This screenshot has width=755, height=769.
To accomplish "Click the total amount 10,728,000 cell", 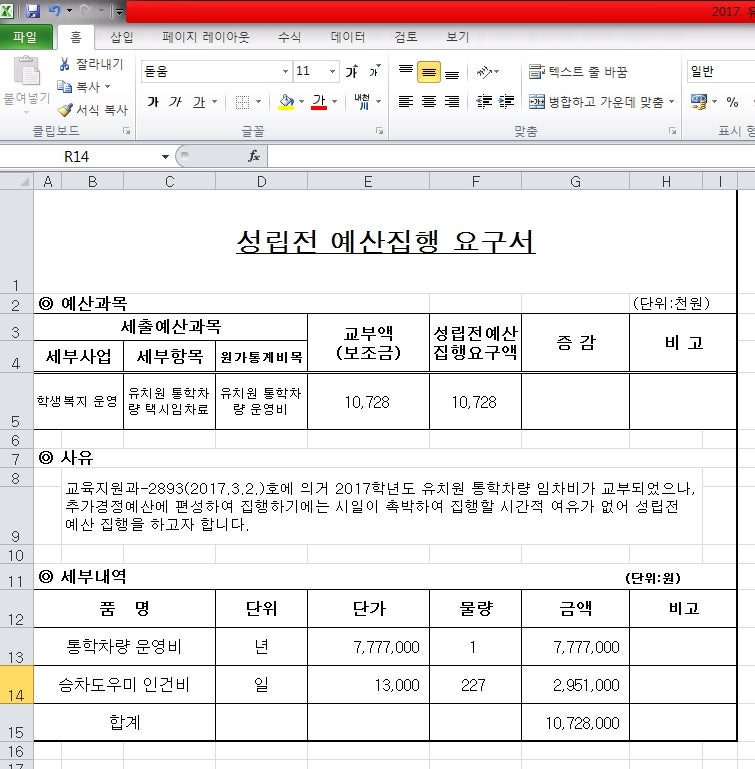I will (575, 722).
